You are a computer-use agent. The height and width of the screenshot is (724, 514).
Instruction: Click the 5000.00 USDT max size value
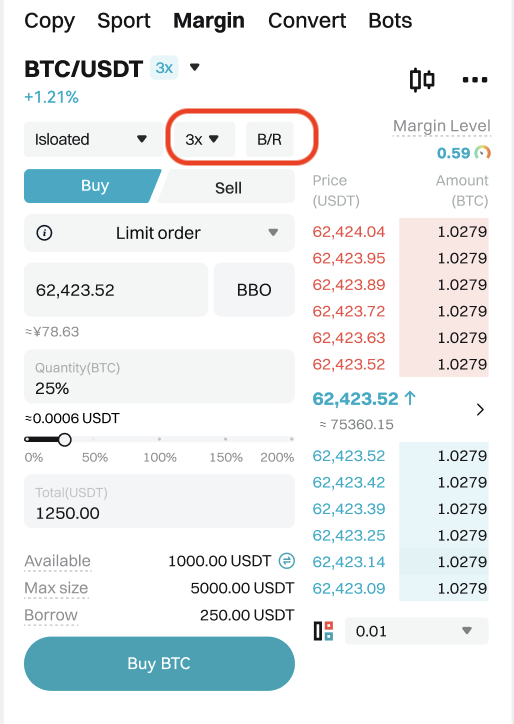(x=242, y=588)
